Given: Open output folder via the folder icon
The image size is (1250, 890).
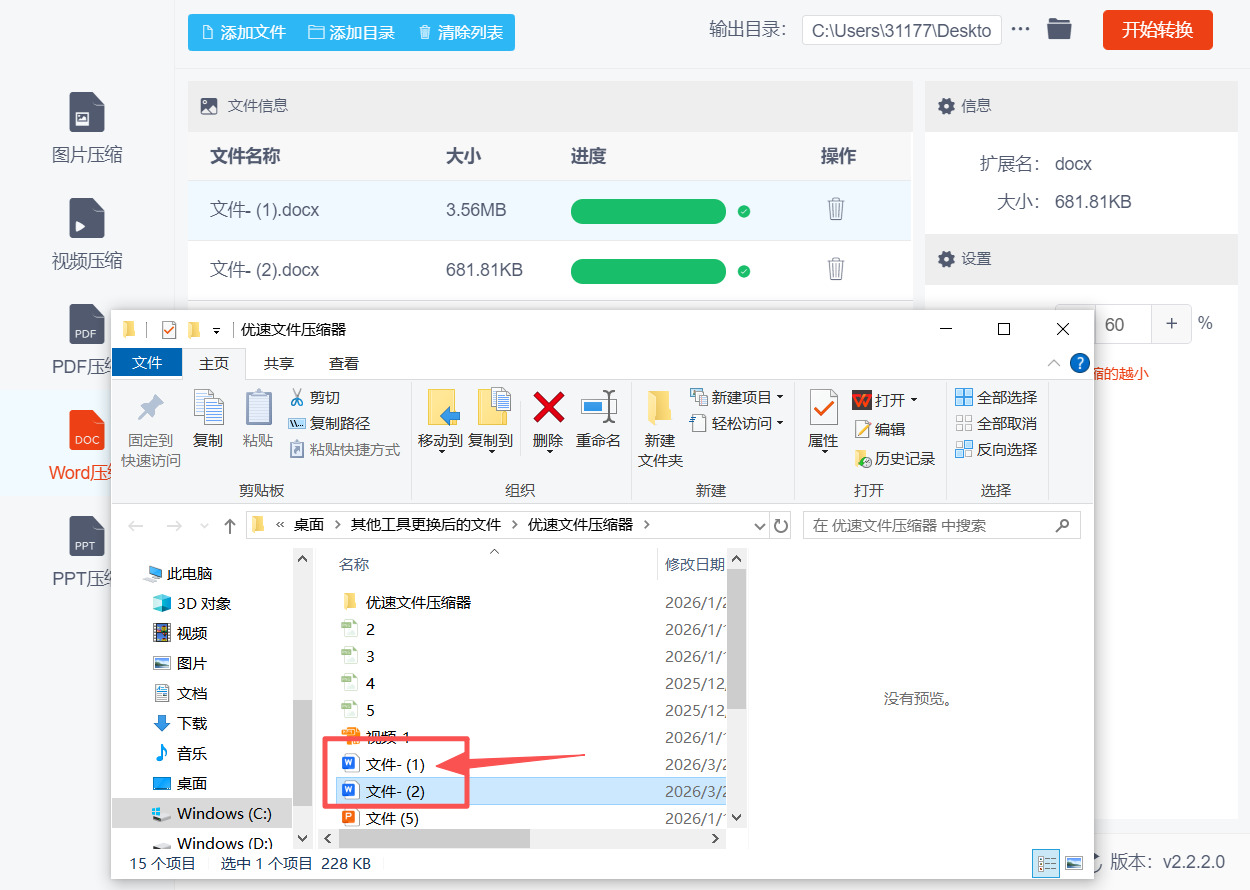Looking at the screenshot, I should (1059, 30).
